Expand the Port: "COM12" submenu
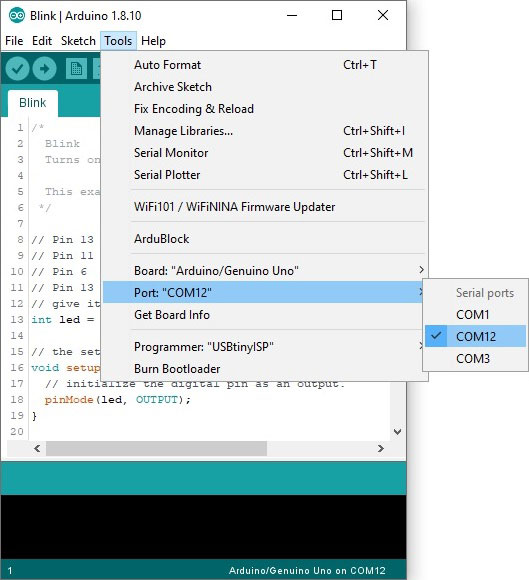529x580 pixels. click(x=263, y=292)
